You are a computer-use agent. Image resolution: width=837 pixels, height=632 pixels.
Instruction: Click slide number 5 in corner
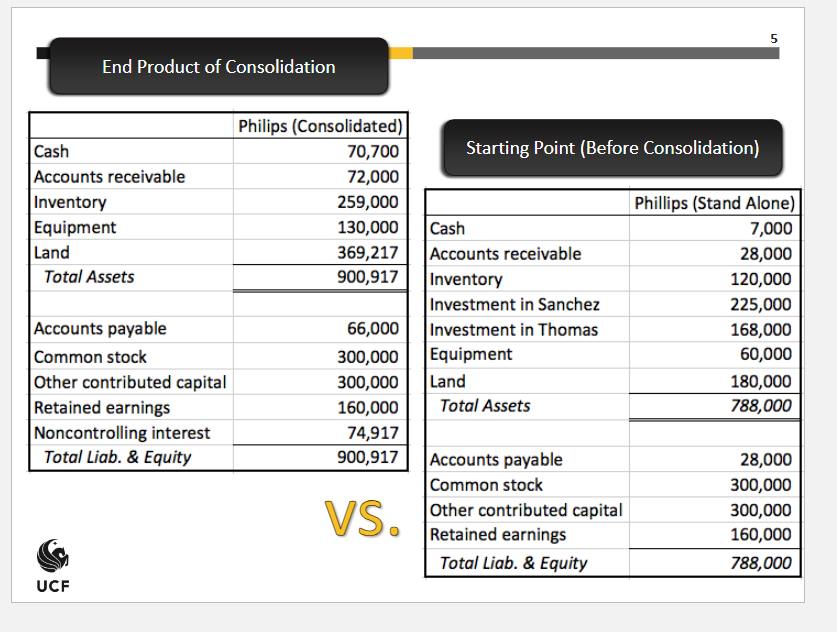773,38
